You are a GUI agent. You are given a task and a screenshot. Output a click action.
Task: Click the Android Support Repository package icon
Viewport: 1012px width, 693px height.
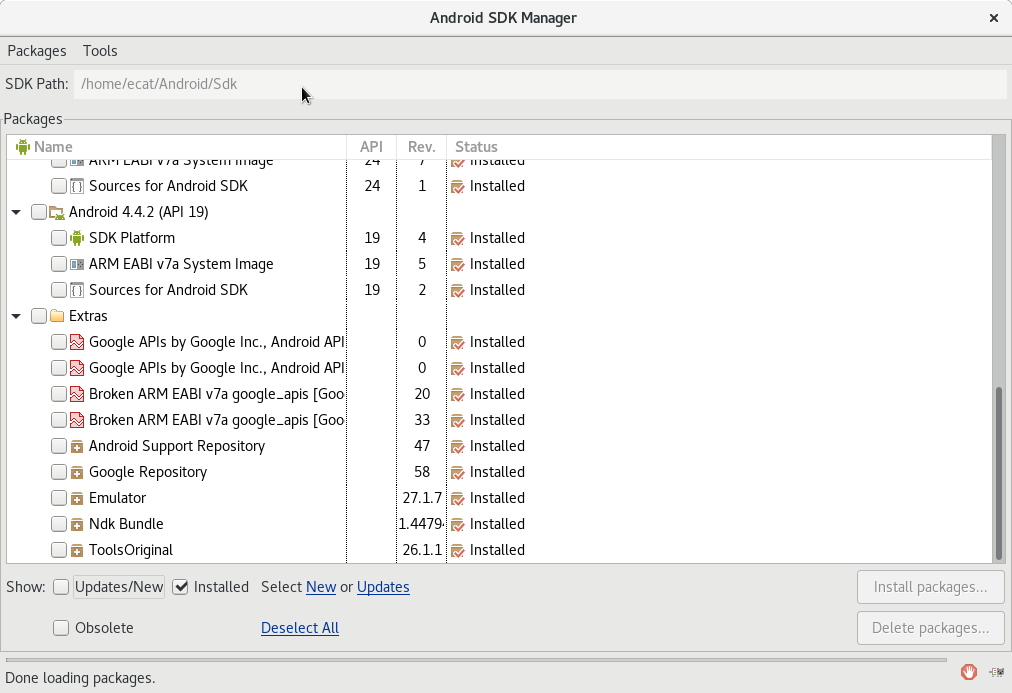click(77, 446)
